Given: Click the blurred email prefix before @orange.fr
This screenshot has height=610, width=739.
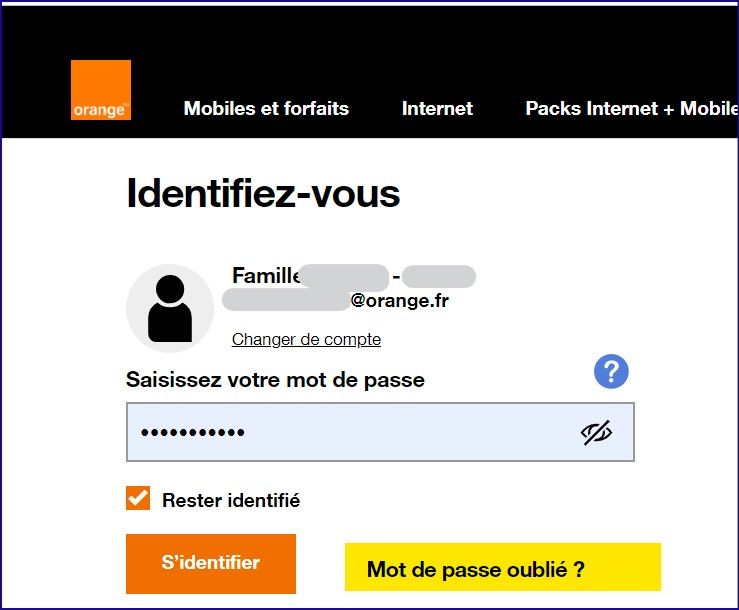Looking at the screenshot, I should pos(286,300).
